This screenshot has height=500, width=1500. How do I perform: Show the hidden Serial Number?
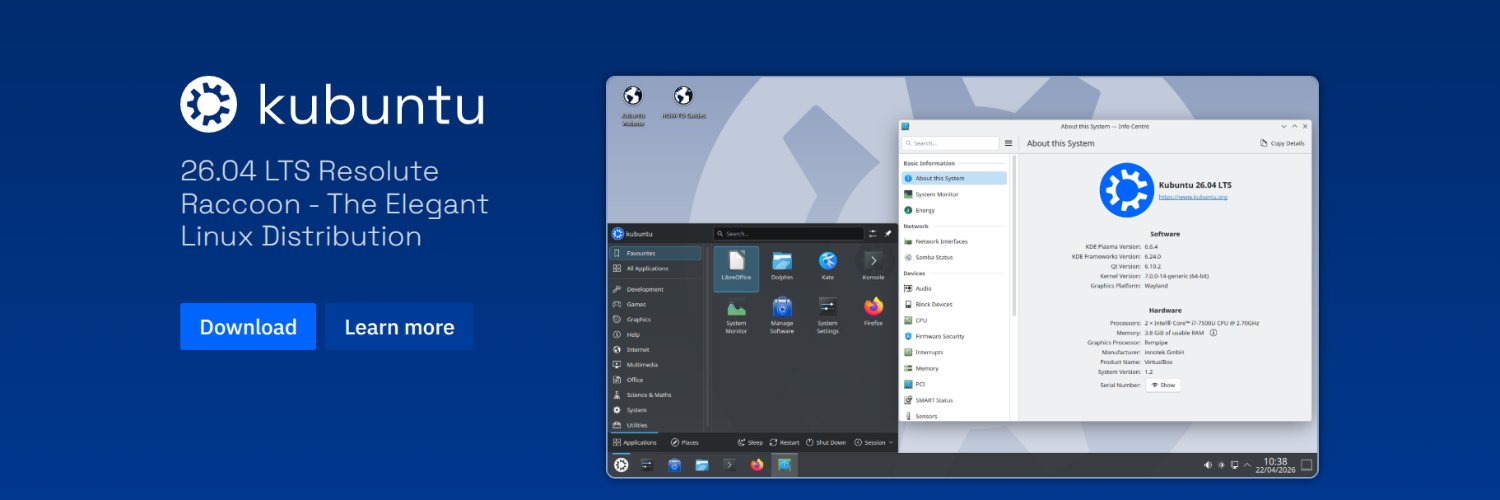click(x=1163, y=384)
